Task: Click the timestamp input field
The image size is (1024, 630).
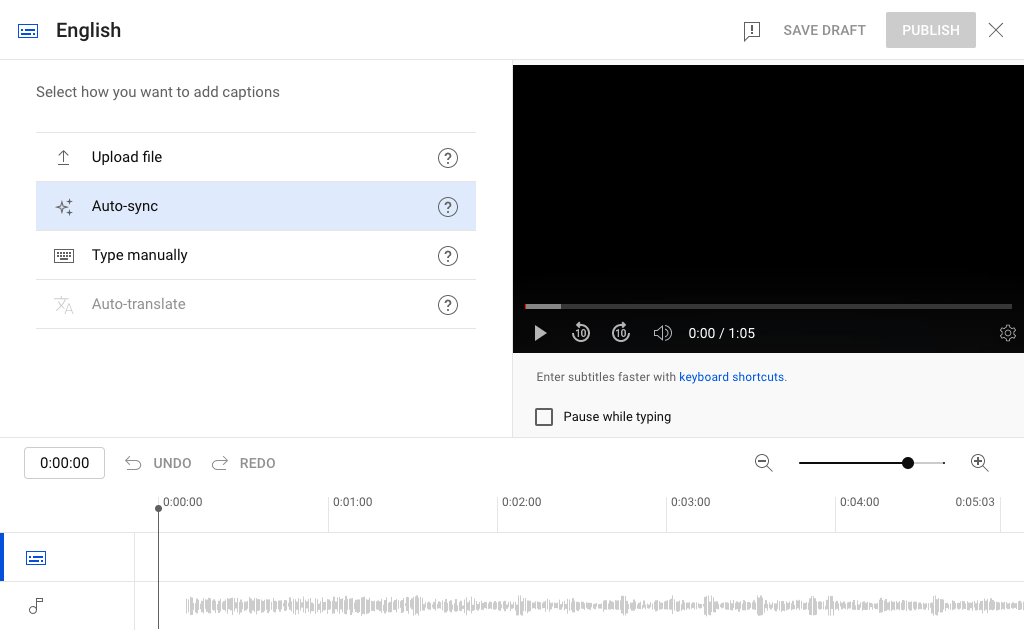Action: (64, 463)
